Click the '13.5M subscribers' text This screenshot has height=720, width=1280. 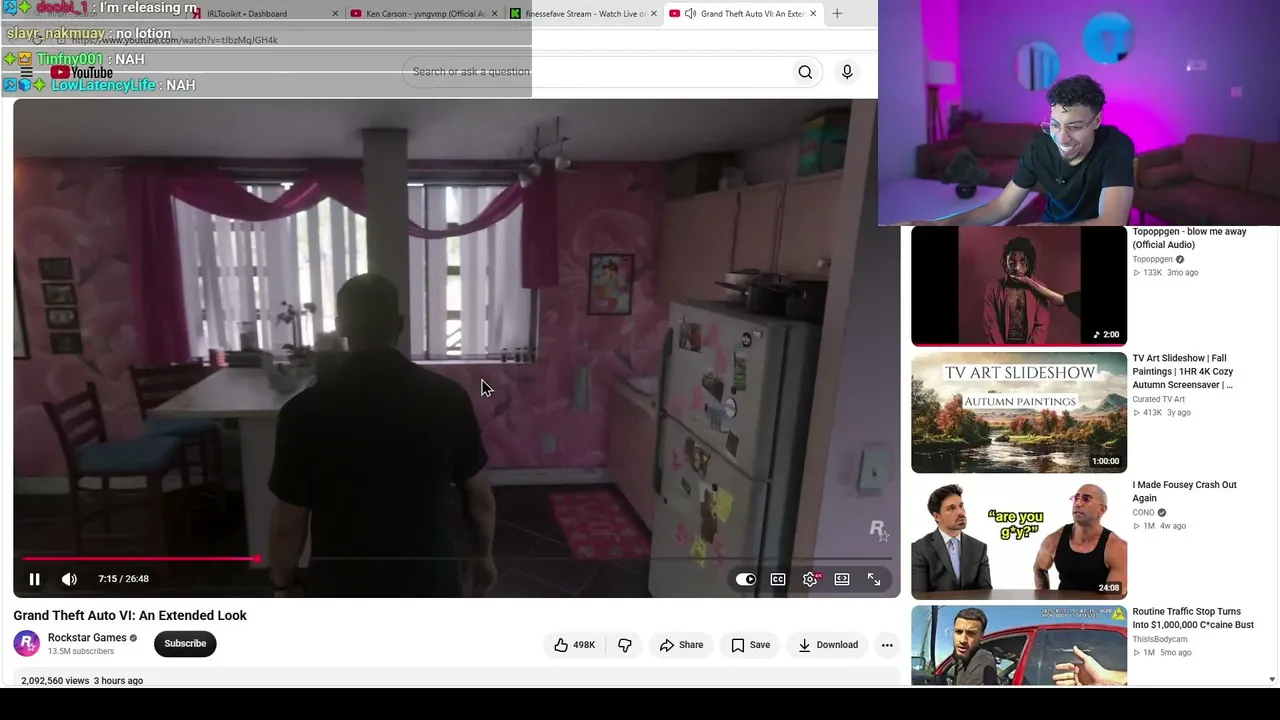(x=81, y=652)
